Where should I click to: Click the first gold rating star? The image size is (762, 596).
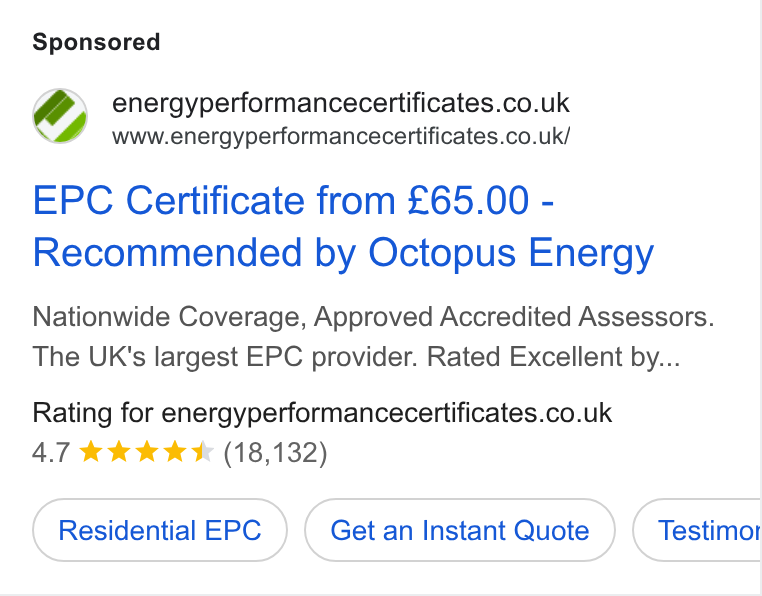click(x=90, y=452)
